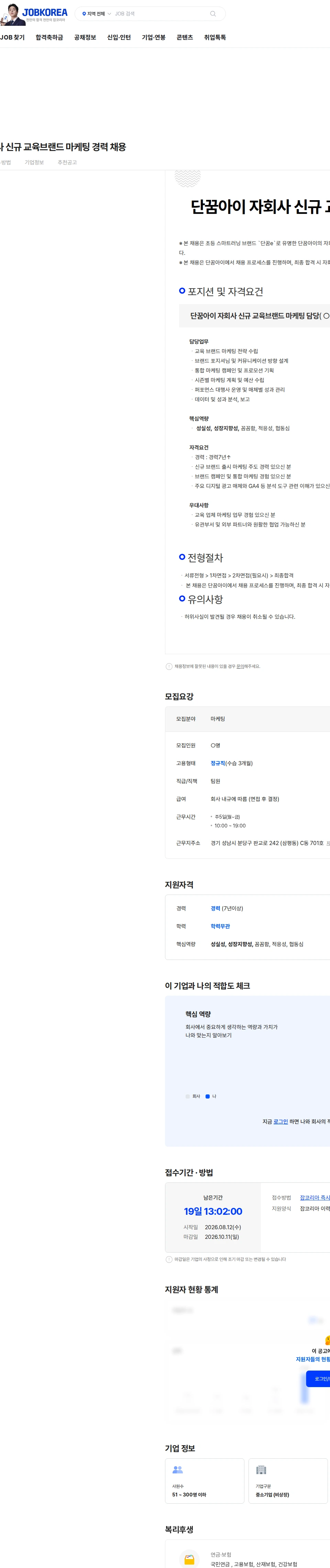
Task: Click the 10:00 ~ 19:00 working hours
Action: pyautogui.click(x=230, y=826)
